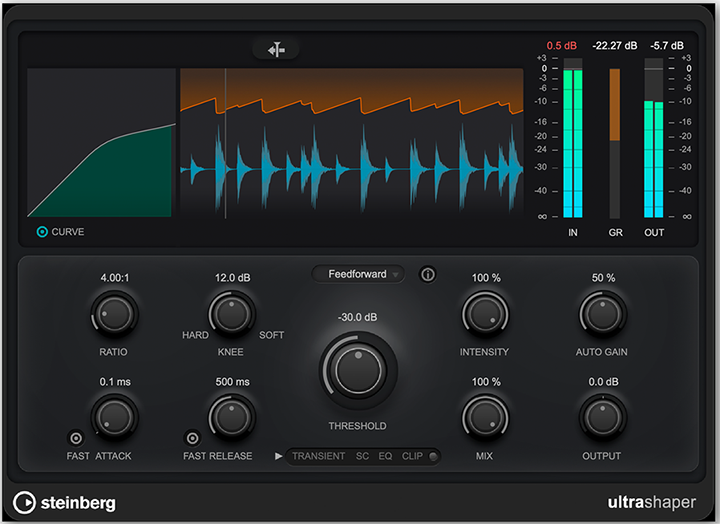Toggle the CURVE display button
The height and width of the screenshot is (524, 720).
[42, 232]
